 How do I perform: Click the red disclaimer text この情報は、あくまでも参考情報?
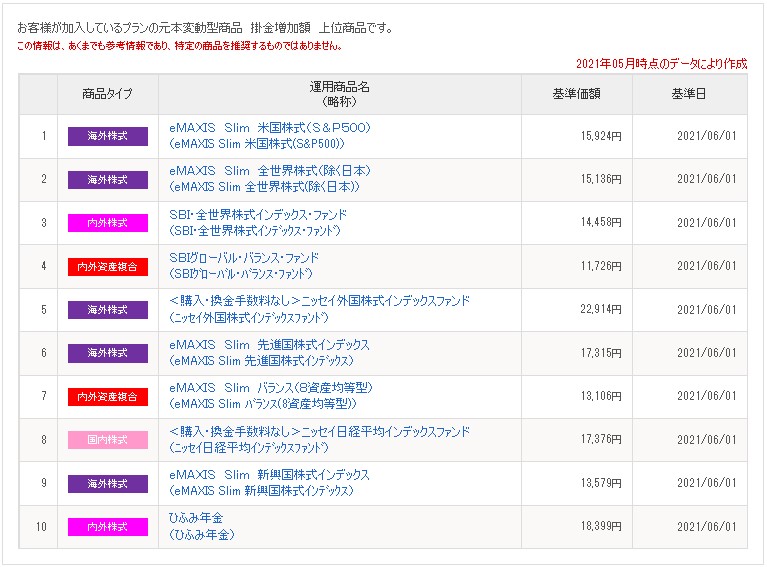(179, 46)
